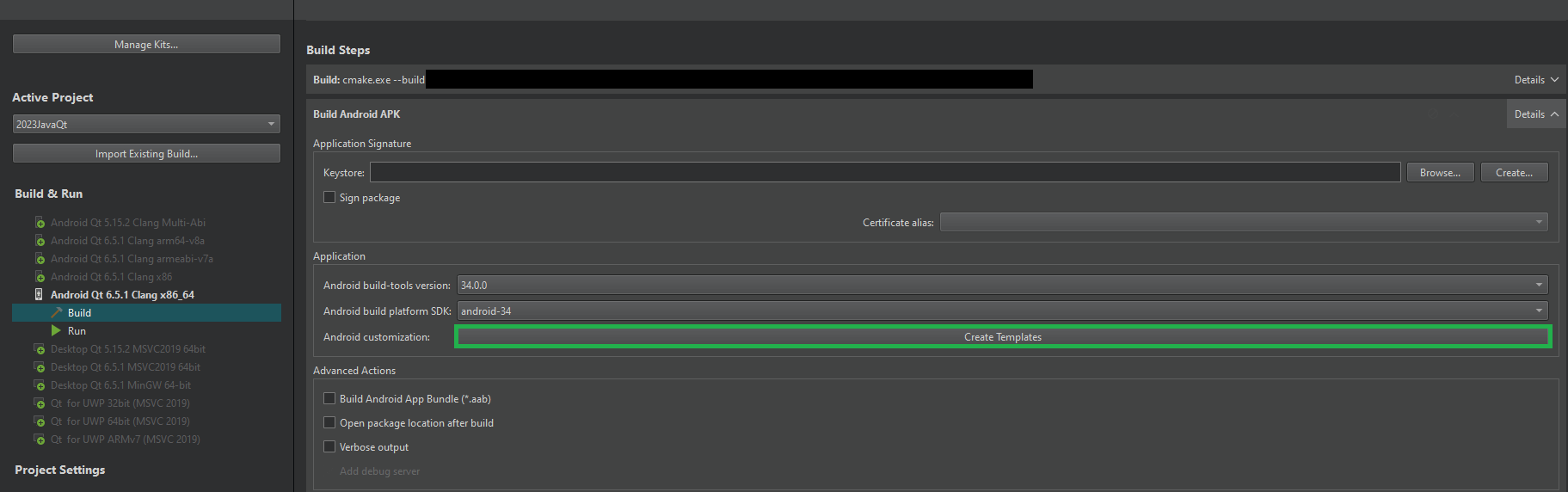This screenshot has height=492, width=1568.
Task: Expand Details of cmake.exe build step
Action: (x=1536, y=79)
